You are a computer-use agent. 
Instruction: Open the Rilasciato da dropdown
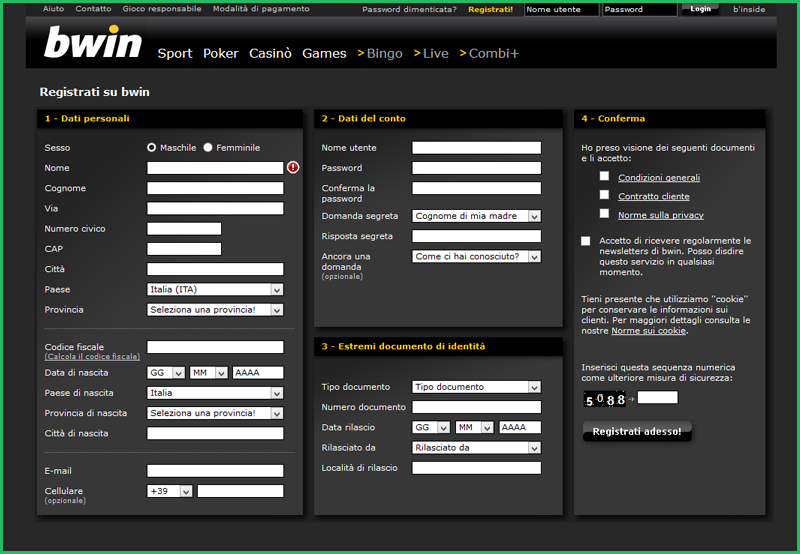click(x=477, y=448)
